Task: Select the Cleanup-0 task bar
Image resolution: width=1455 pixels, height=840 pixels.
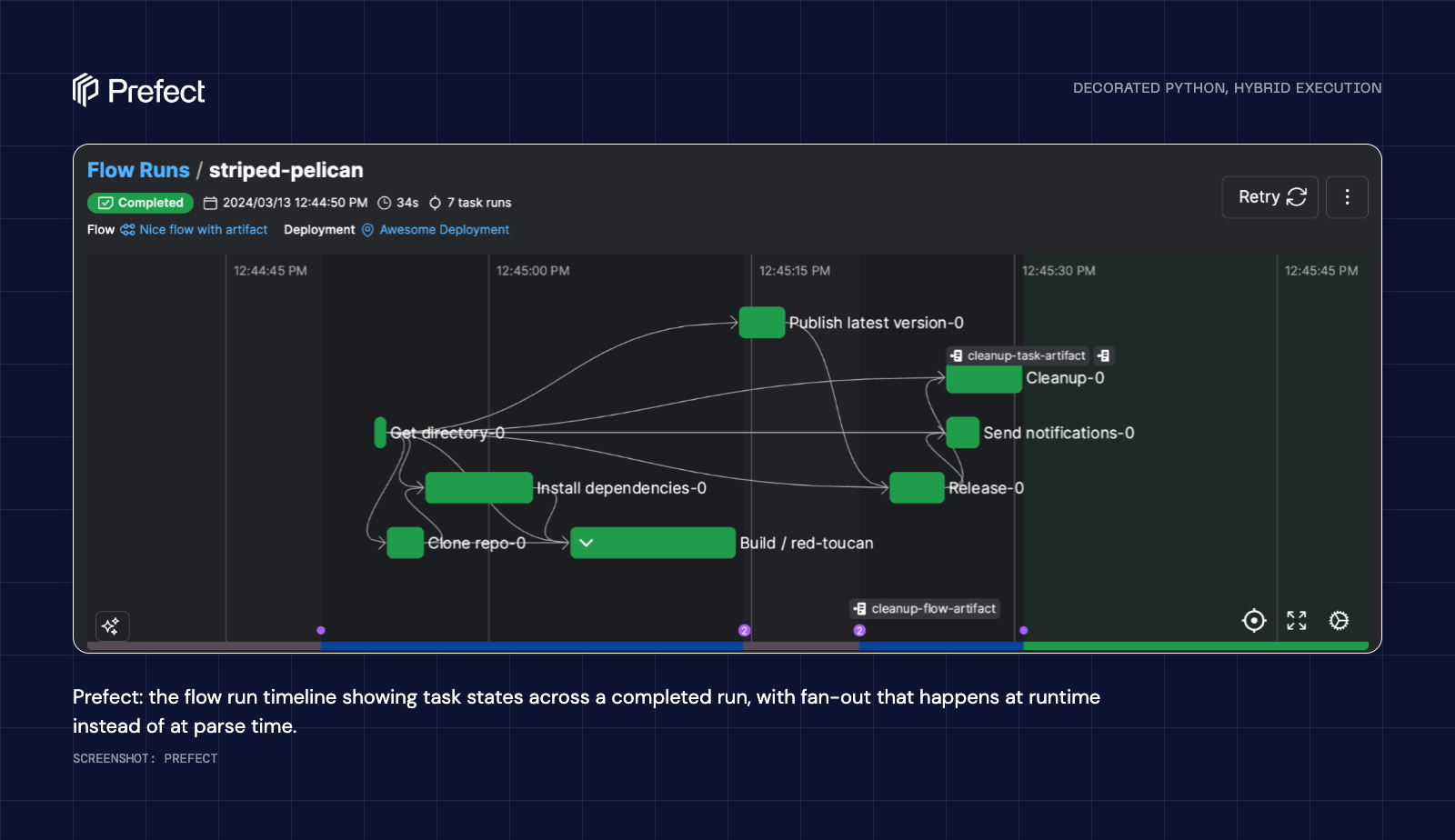Action: tap(984, 378)
